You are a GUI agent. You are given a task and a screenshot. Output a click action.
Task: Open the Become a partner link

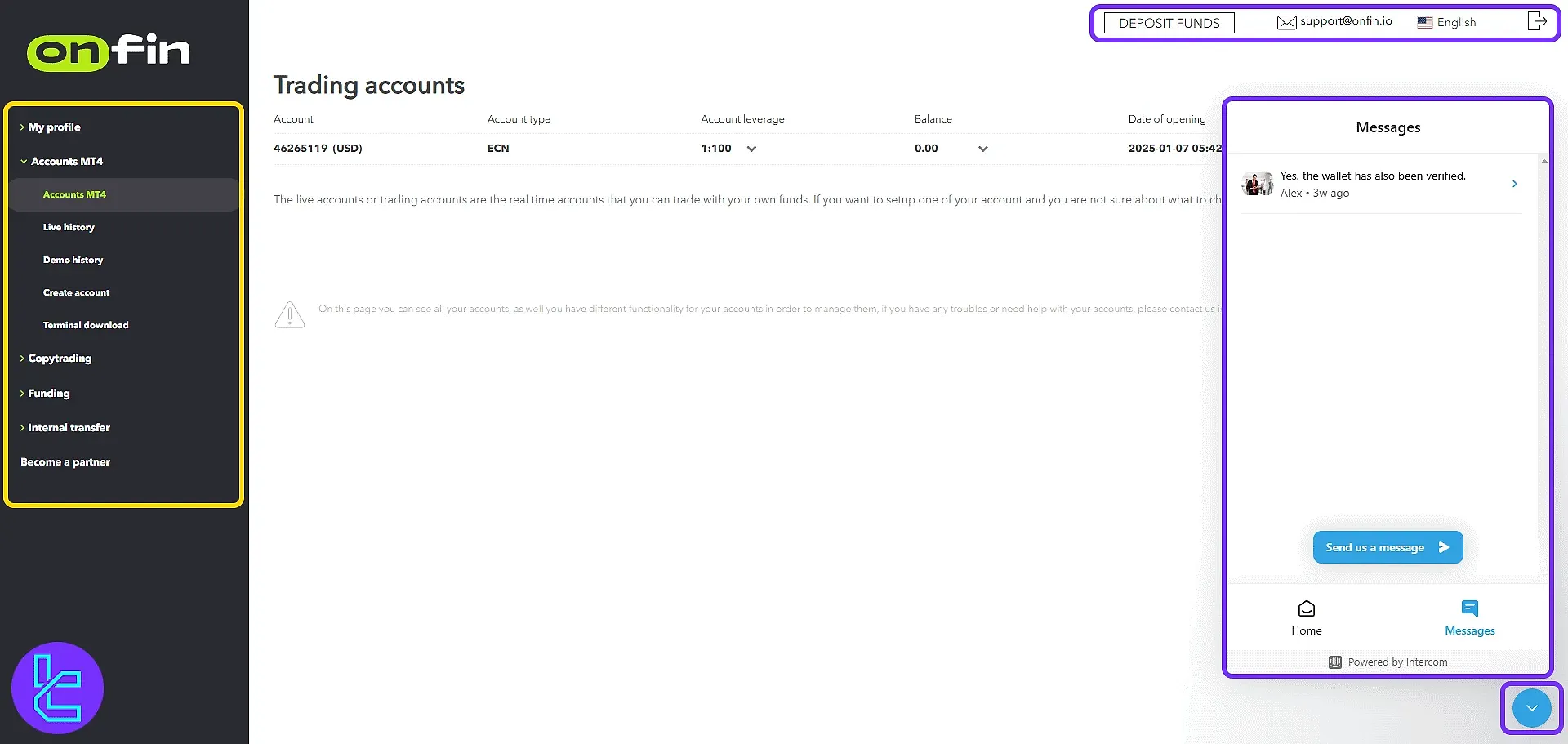65,462
